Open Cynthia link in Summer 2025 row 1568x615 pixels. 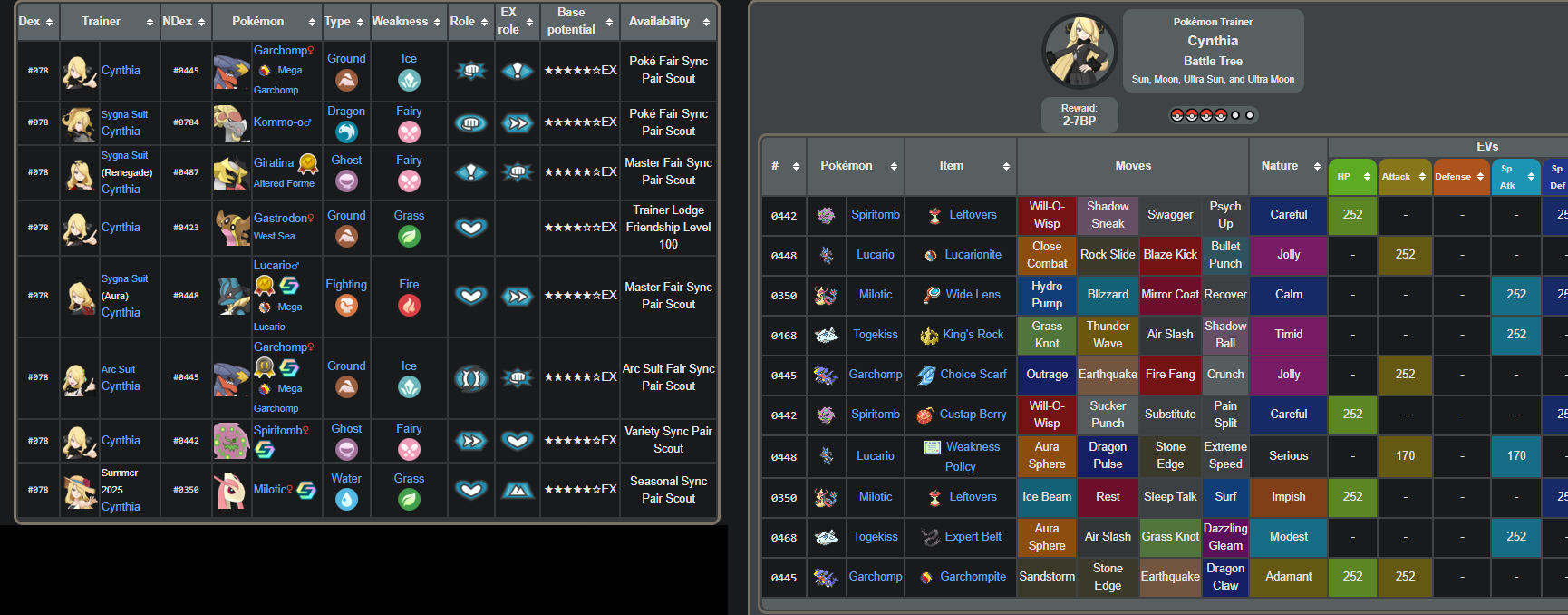tap(121, 507)
